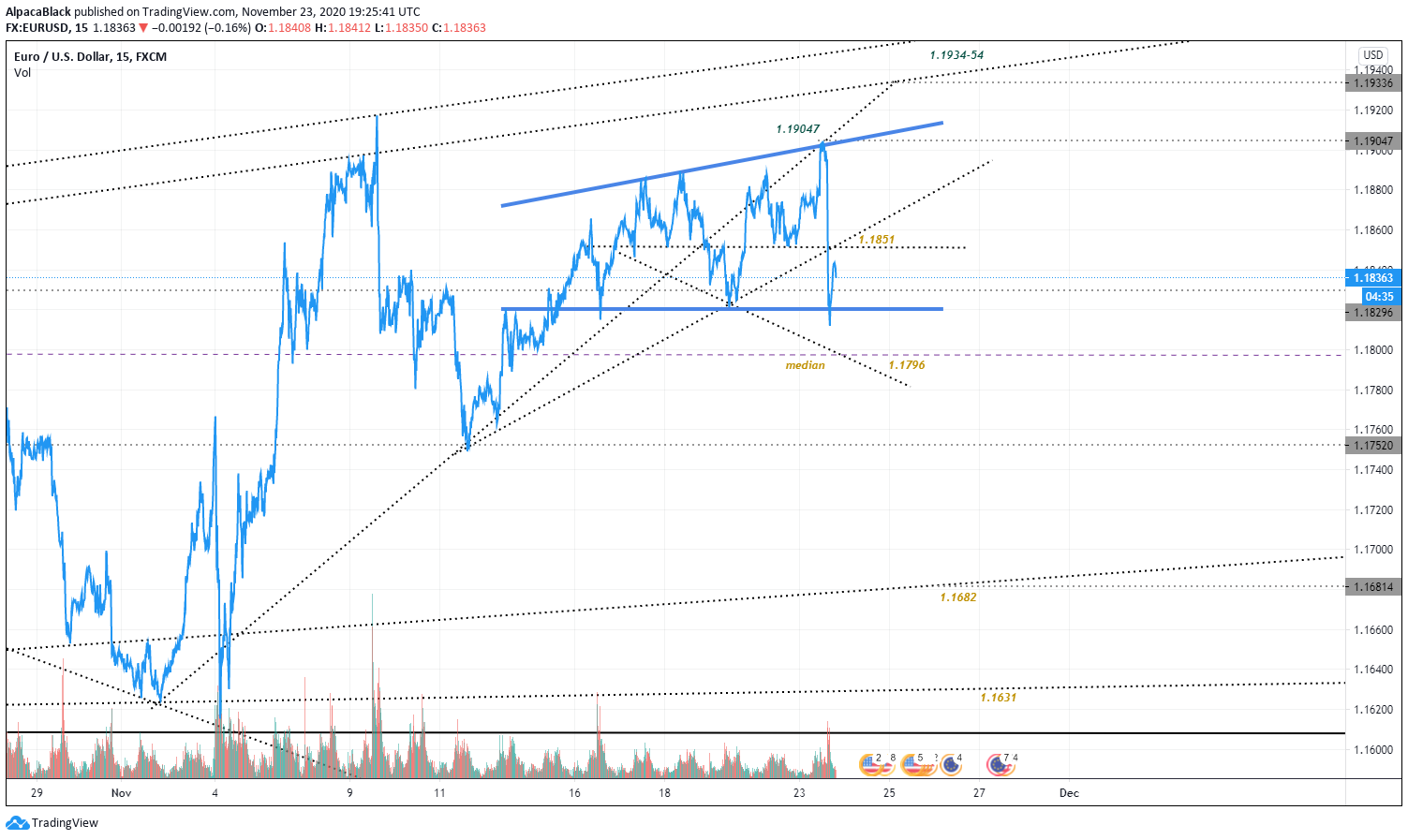The width and height of the screenshot is (1408, 840).
Task: Click the 1.17000 price scale value
Action: (1373, 550)
